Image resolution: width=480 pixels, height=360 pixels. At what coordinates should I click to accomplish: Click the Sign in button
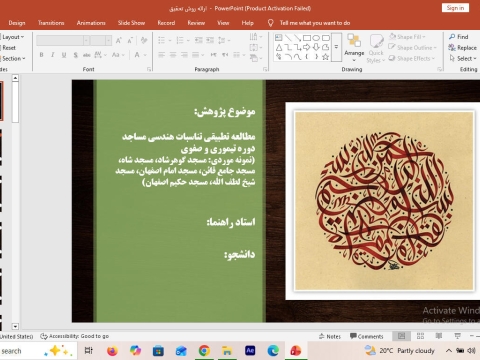(455, 8)
